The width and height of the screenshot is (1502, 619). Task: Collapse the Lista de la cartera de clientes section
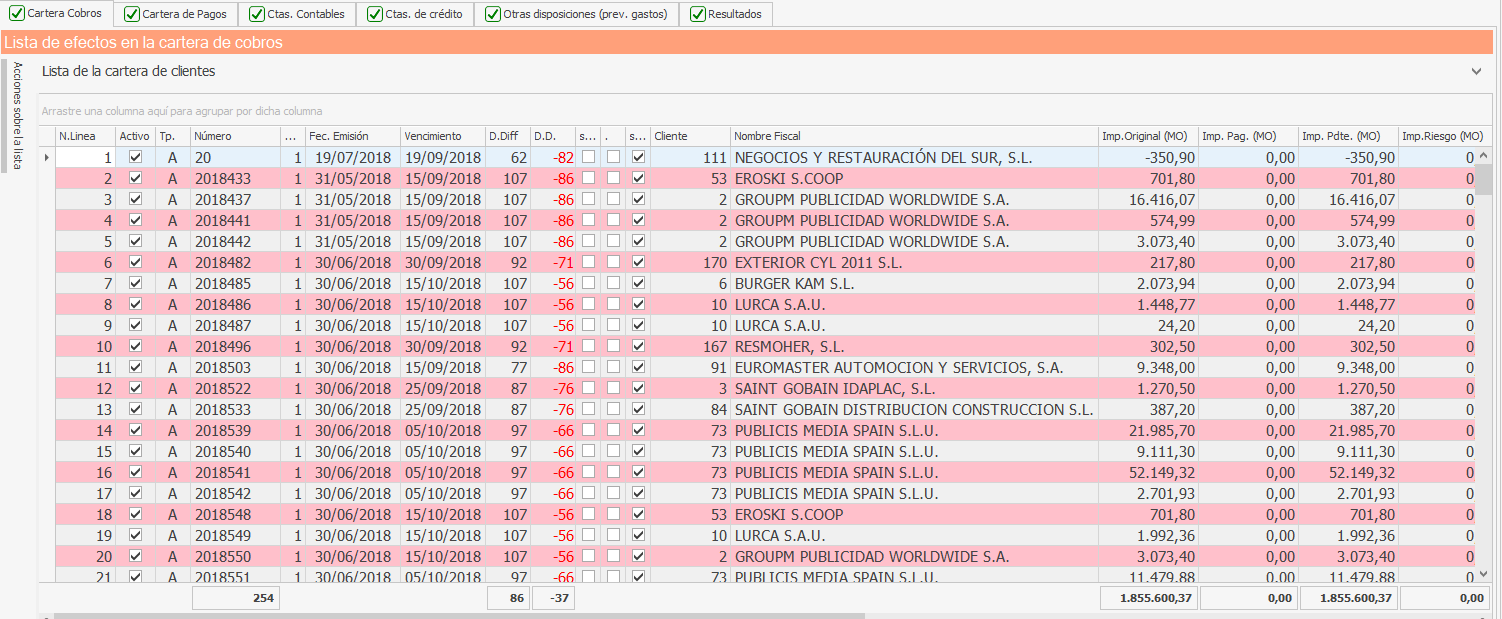[1476, 72]
